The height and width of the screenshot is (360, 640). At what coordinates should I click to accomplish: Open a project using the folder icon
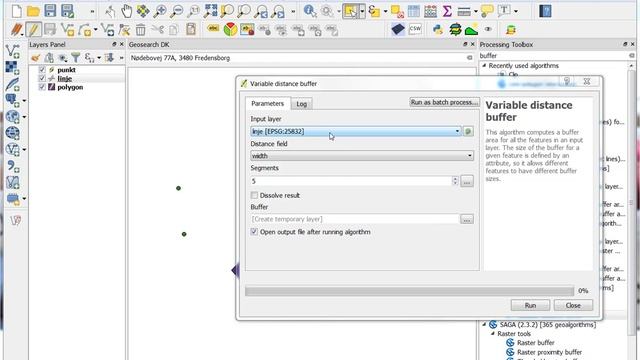click(33, 11)
